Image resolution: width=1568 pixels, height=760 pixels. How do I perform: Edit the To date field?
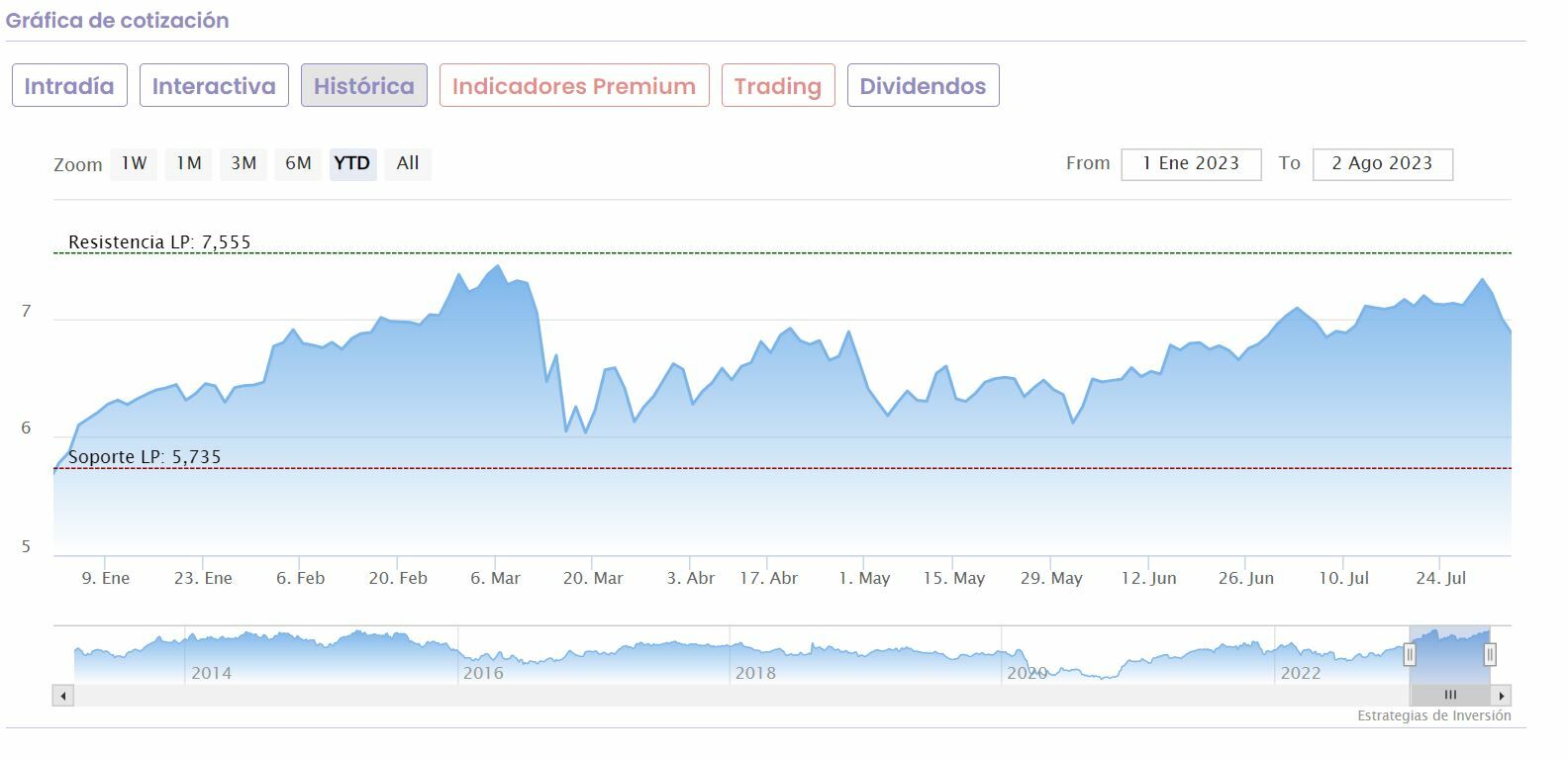(x=1382, y=164)
